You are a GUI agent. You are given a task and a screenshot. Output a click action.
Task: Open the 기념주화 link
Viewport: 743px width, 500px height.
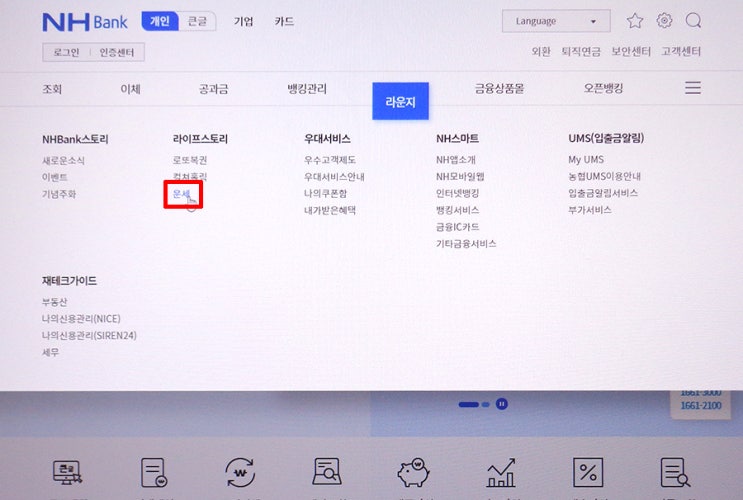pos(59,194)
